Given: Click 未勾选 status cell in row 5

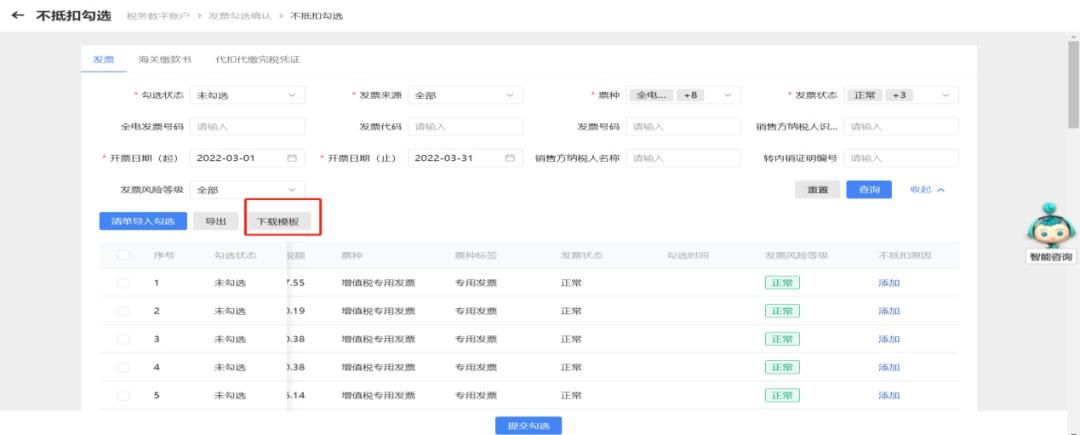Looking at the screenshot, I should click(x=230, y=396).
